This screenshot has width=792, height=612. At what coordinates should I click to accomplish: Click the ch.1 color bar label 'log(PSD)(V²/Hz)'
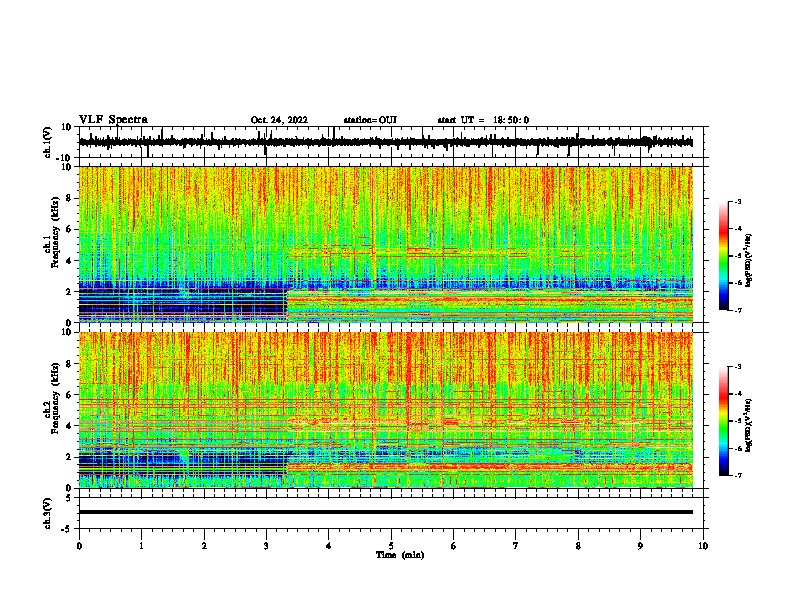(x=749, y=261)
